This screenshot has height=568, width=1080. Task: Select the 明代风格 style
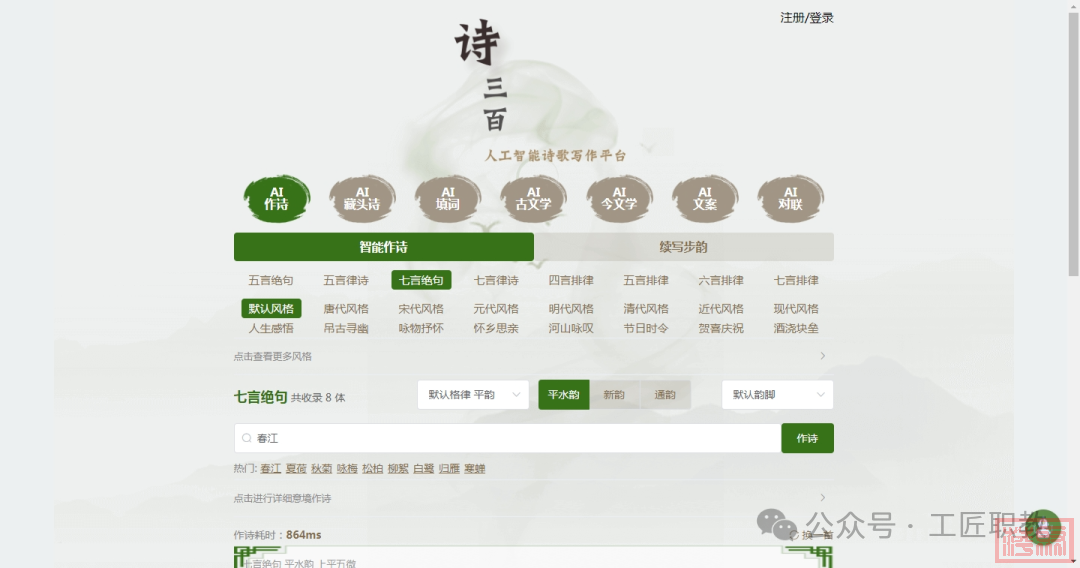[571, 308]
